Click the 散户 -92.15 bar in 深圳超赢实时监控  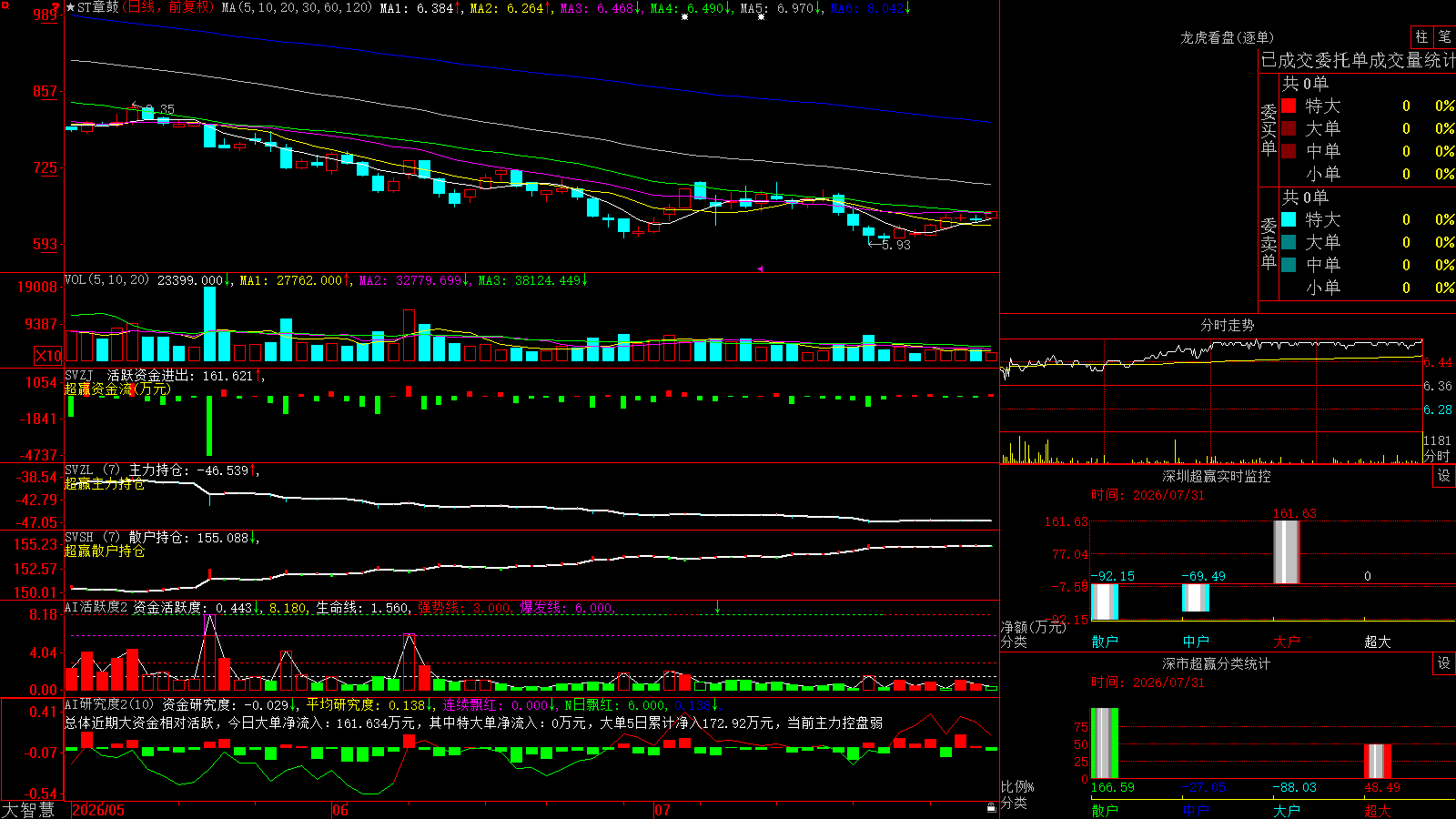click(1104, 602)
